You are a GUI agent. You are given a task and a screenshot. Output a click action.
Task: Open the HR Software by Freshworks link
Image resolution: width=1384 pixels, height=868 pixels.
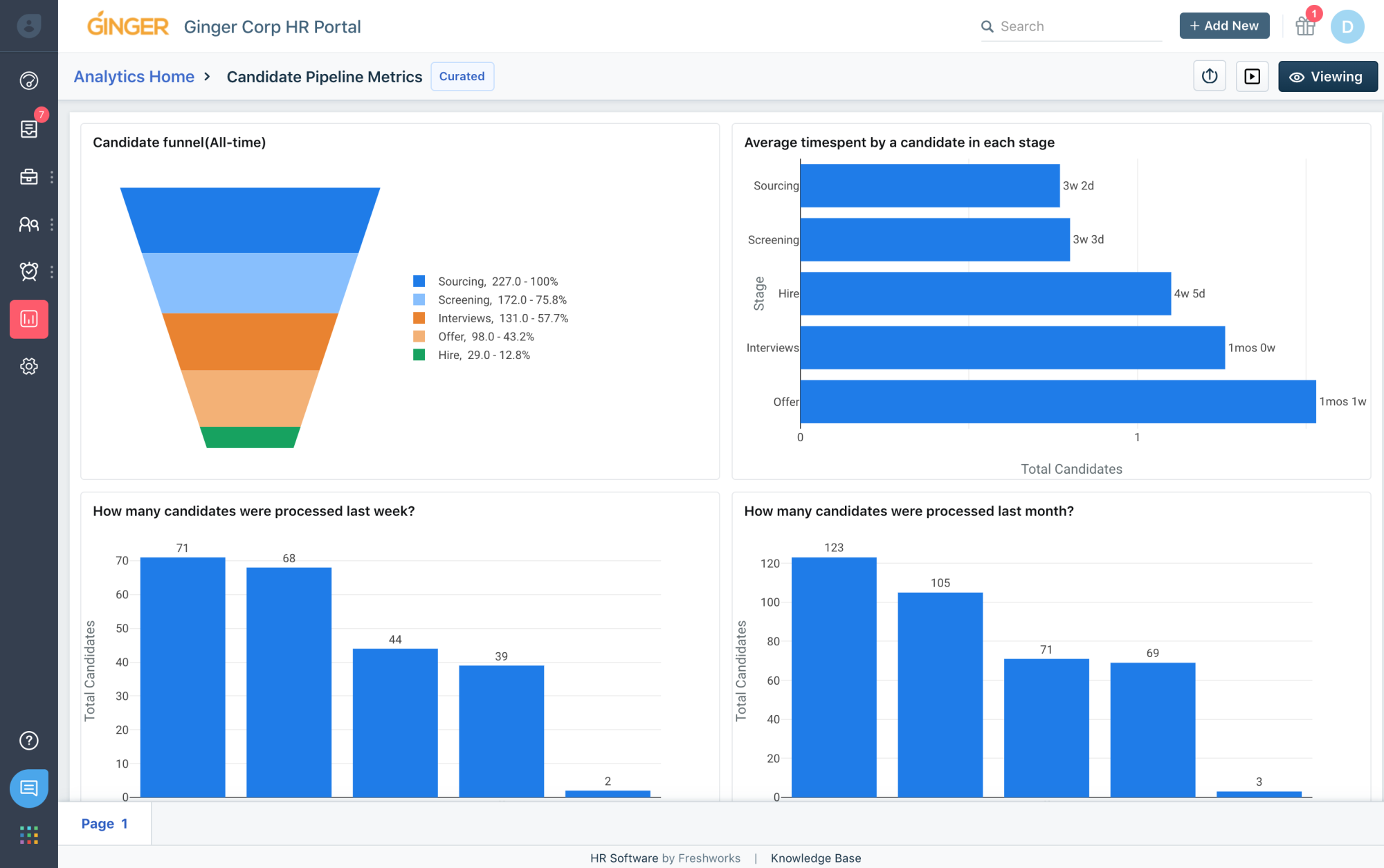(665, 858)
